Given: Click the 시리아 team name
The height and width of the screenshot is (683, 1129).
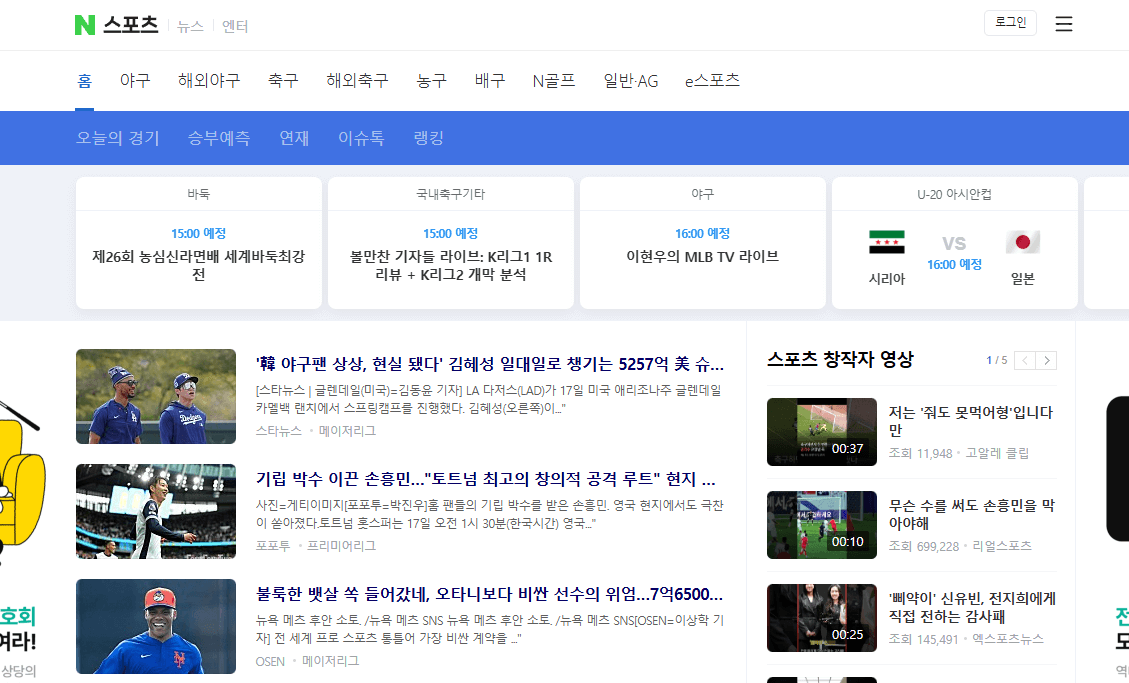Looking at the screenshot, I should (886, 279).
